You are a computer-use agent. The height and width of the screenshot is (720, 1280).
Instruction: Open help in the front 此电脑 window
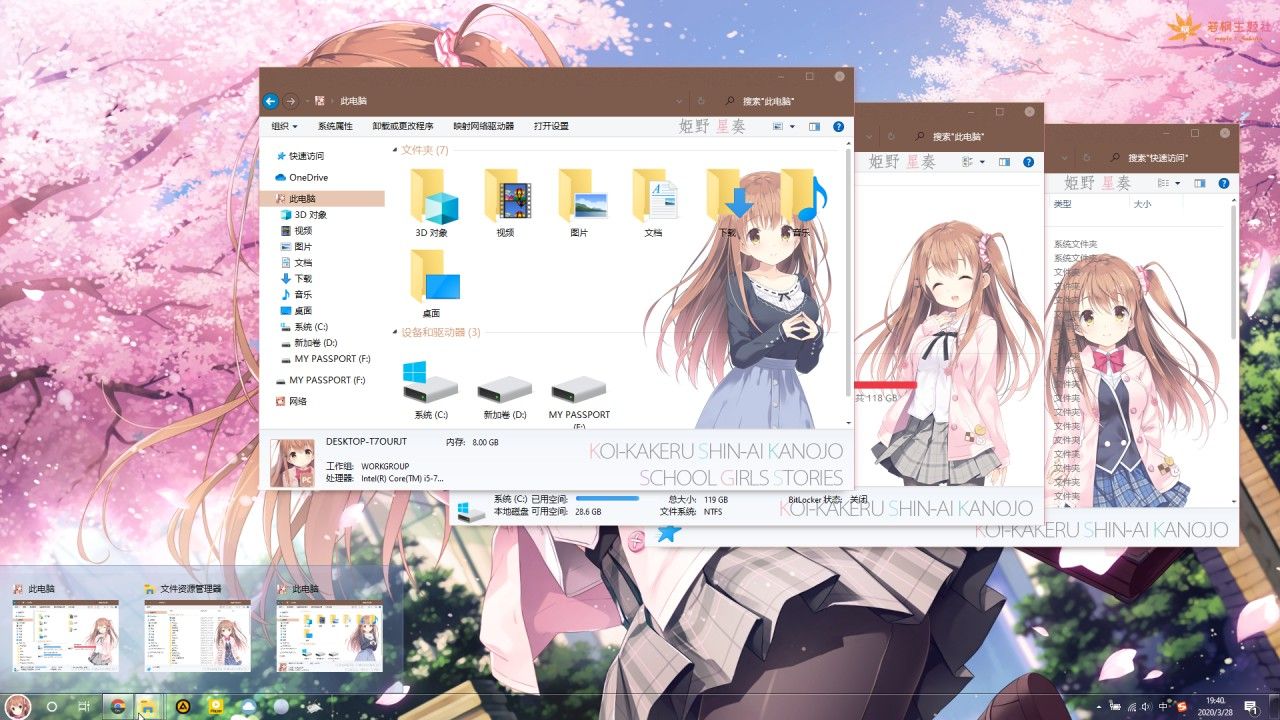pyautogui.click(x=838, y=127)
